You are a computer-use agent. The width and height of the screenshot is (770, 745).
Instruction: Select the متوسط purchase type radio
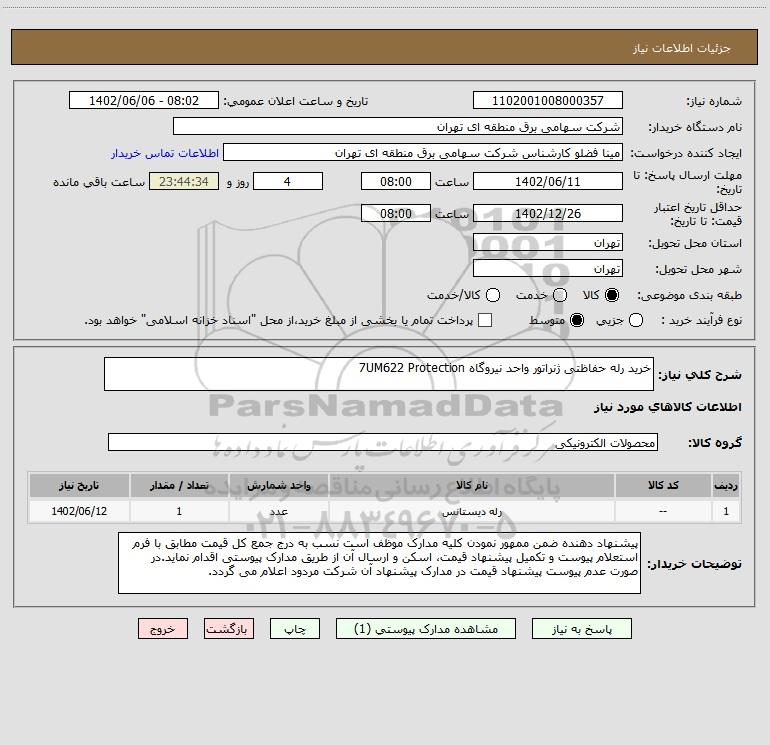point(577,320)
